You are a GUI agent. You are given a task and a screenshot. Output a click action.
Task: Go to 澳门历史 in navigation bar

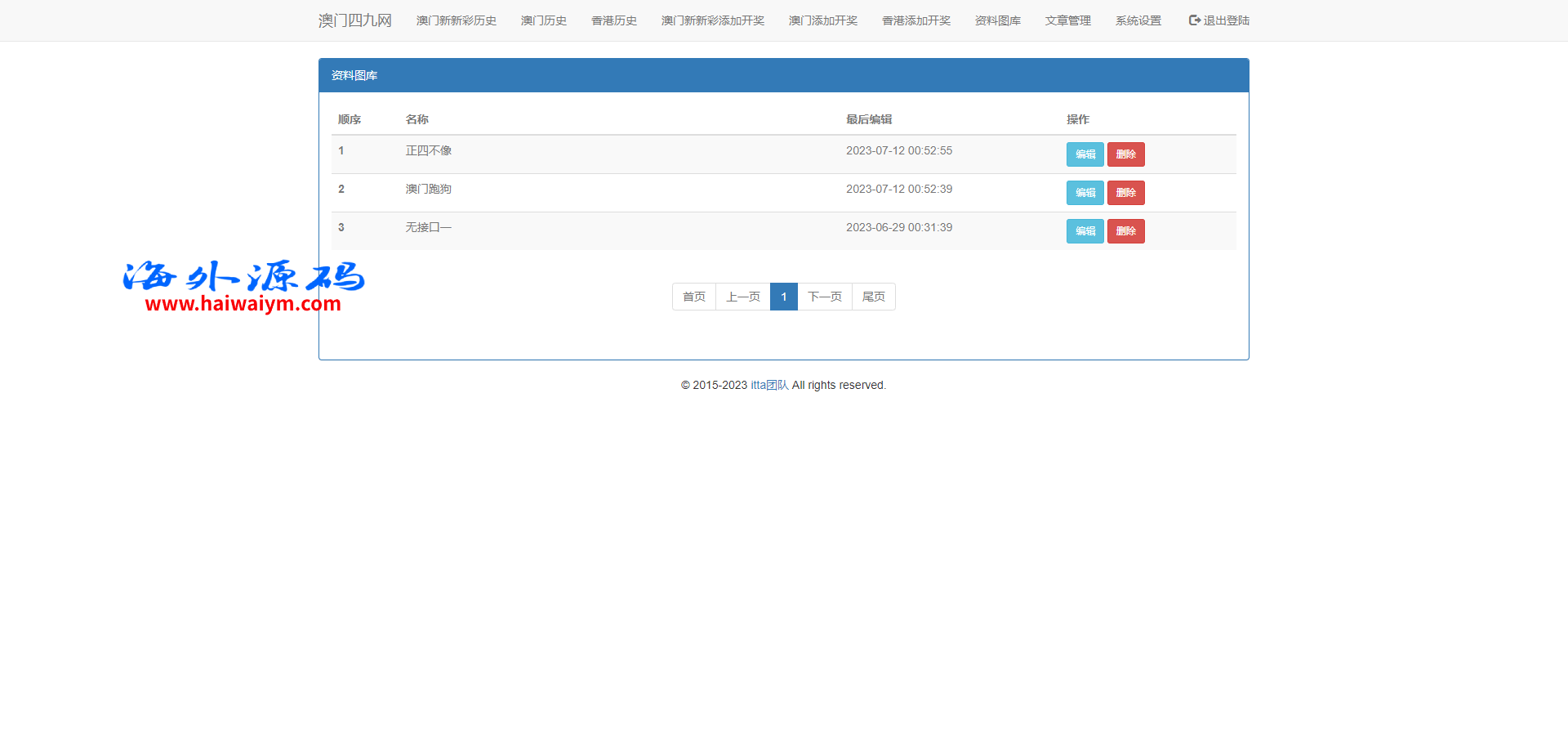coord(543,20)
